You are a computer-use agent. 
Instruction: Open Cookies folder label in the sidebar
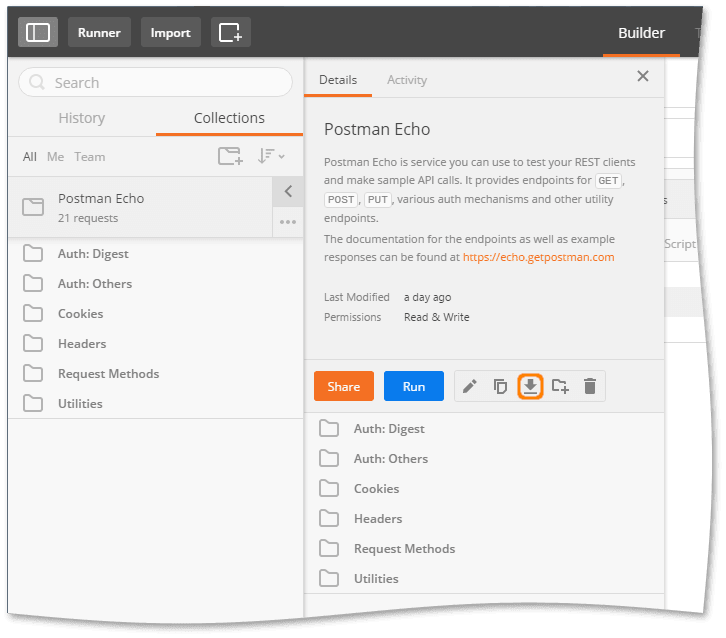81,313
